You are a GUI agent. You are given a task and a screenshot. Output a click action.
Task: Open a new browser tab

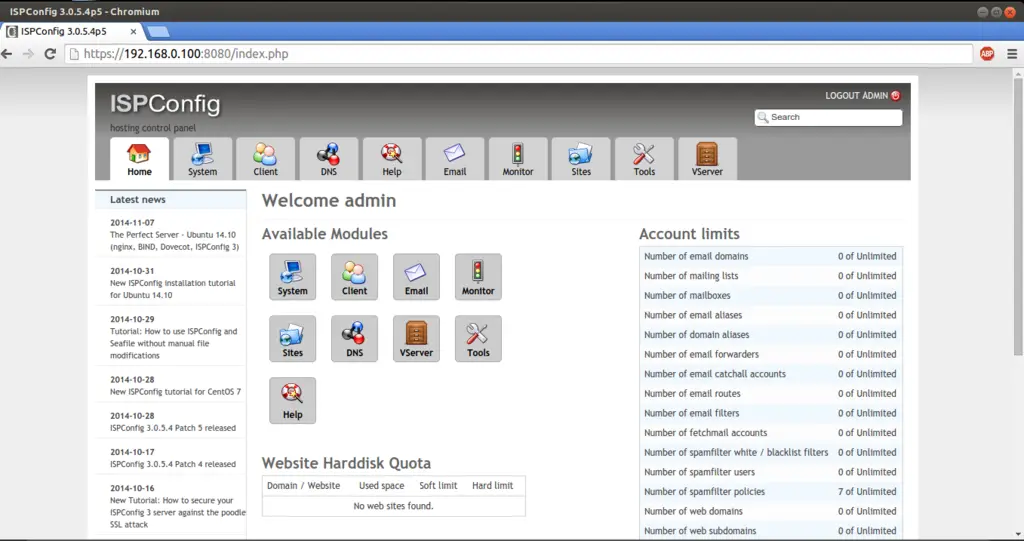pyautogui.click(x=158, y=31)
